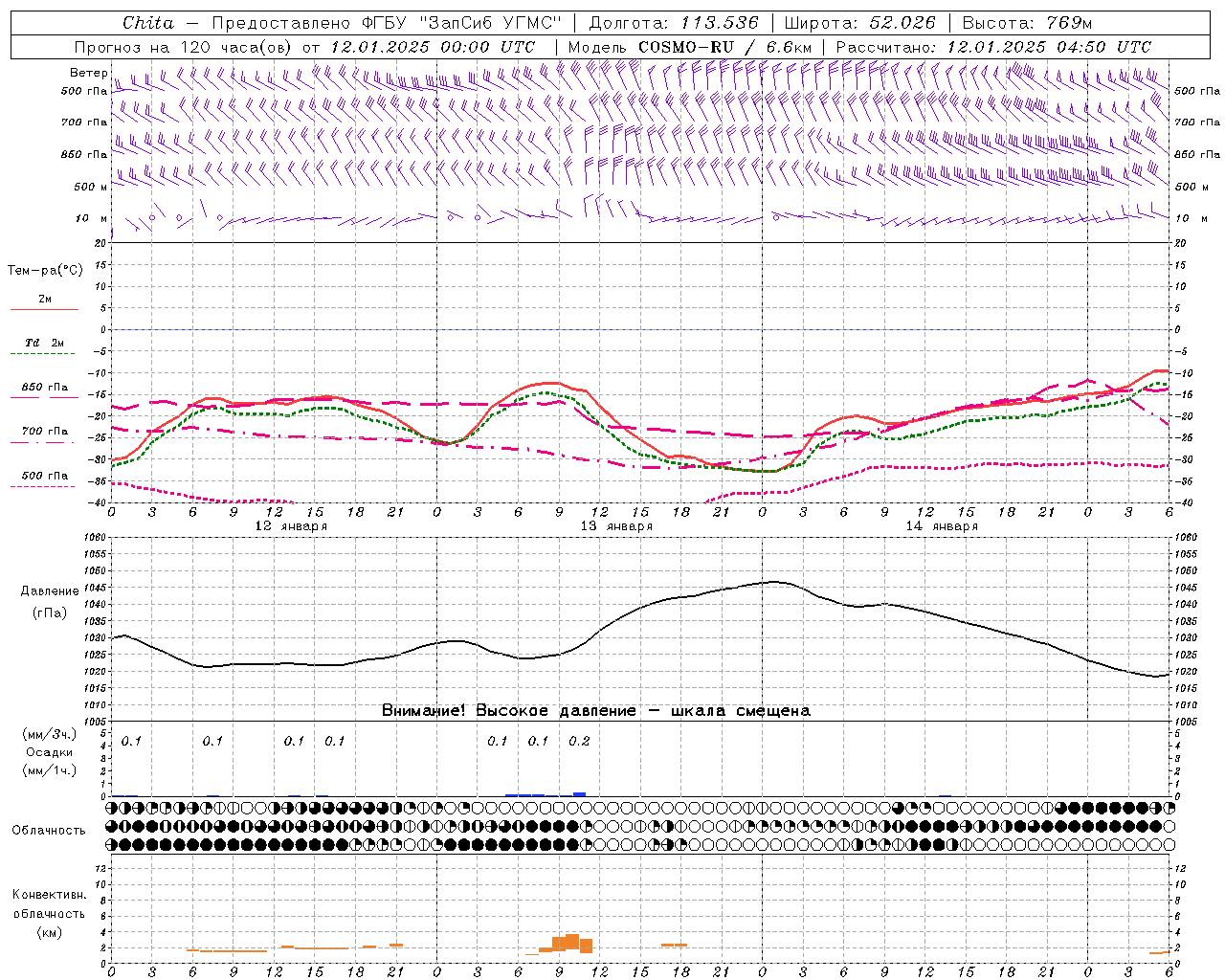This screenshot has width=1225, height=980.
Task: Click the Давление panel label
Action: point(50,591)
